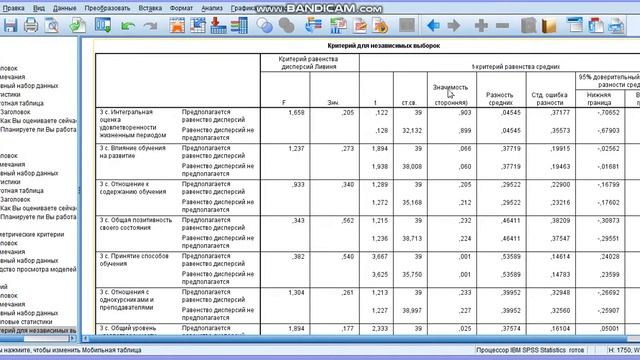Click the Export output icon
The image size is (640, 360).
pyautogui.click(x=78, y=26)
